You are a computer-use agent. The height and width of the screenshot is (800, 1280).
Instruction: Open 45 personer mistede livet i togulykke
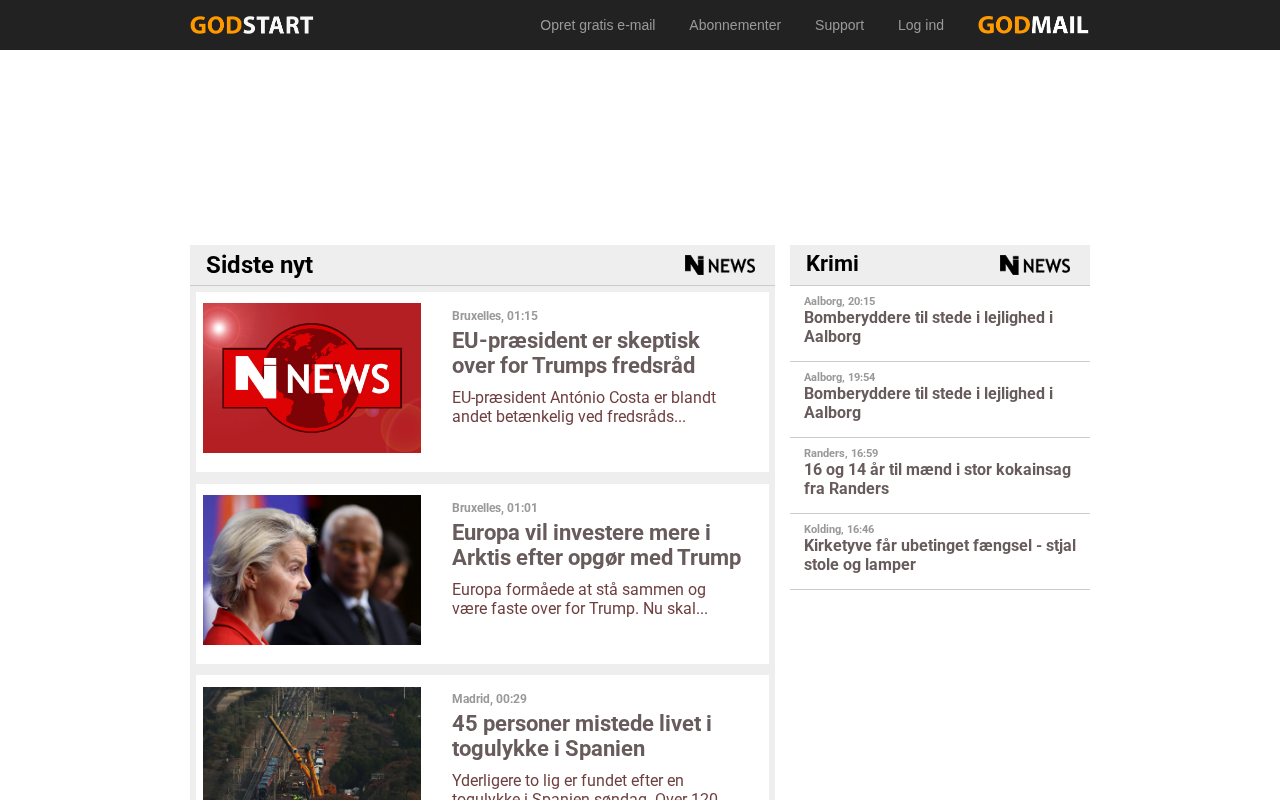[x=582, y=736]
